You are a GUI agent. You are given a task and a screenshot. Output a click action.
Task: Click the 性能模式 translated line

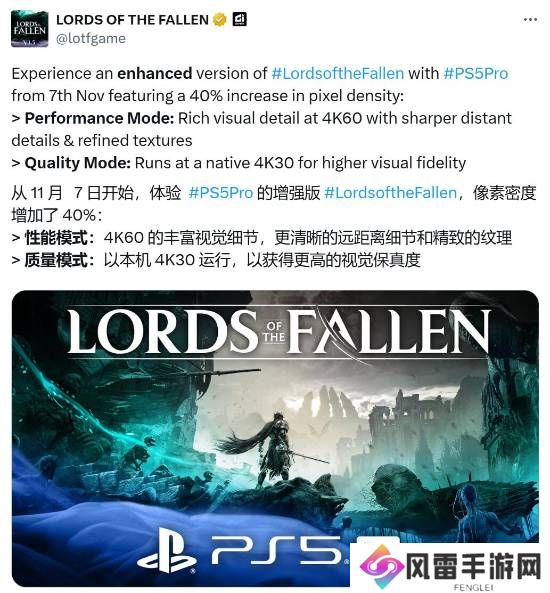(261, 238)
